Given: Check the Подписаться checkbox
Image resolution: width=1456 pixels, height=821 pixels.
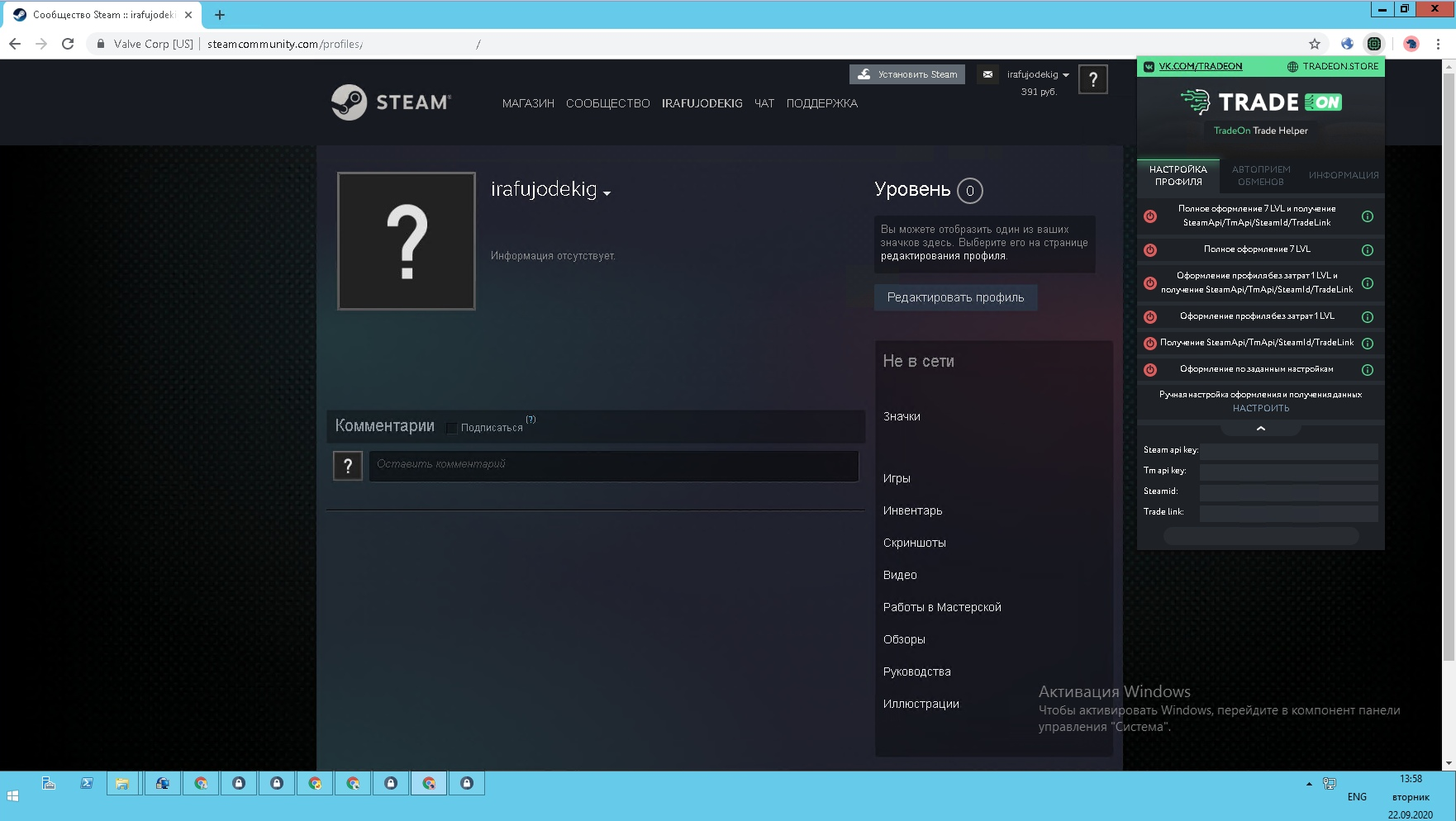Looking at the screenshot, I should click(x=452, y=428).
